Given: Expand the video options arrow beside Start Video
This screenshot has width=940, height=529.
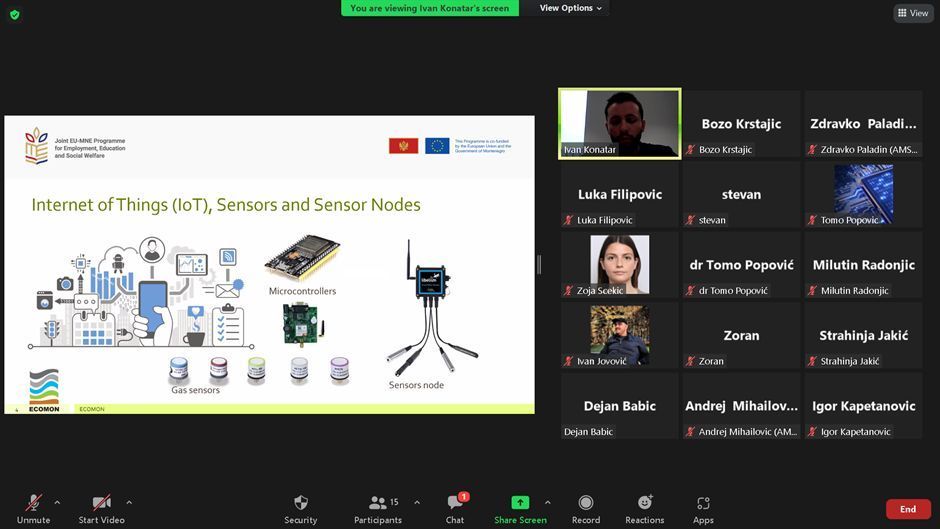Looking at the screenshot, I should pyautogui.click(x=129, y=502).
